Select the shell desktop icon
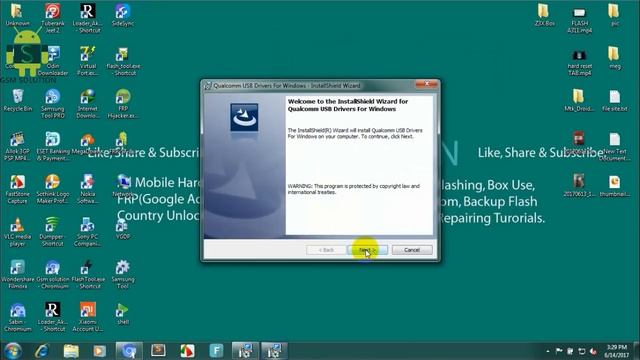 [123, 314]
